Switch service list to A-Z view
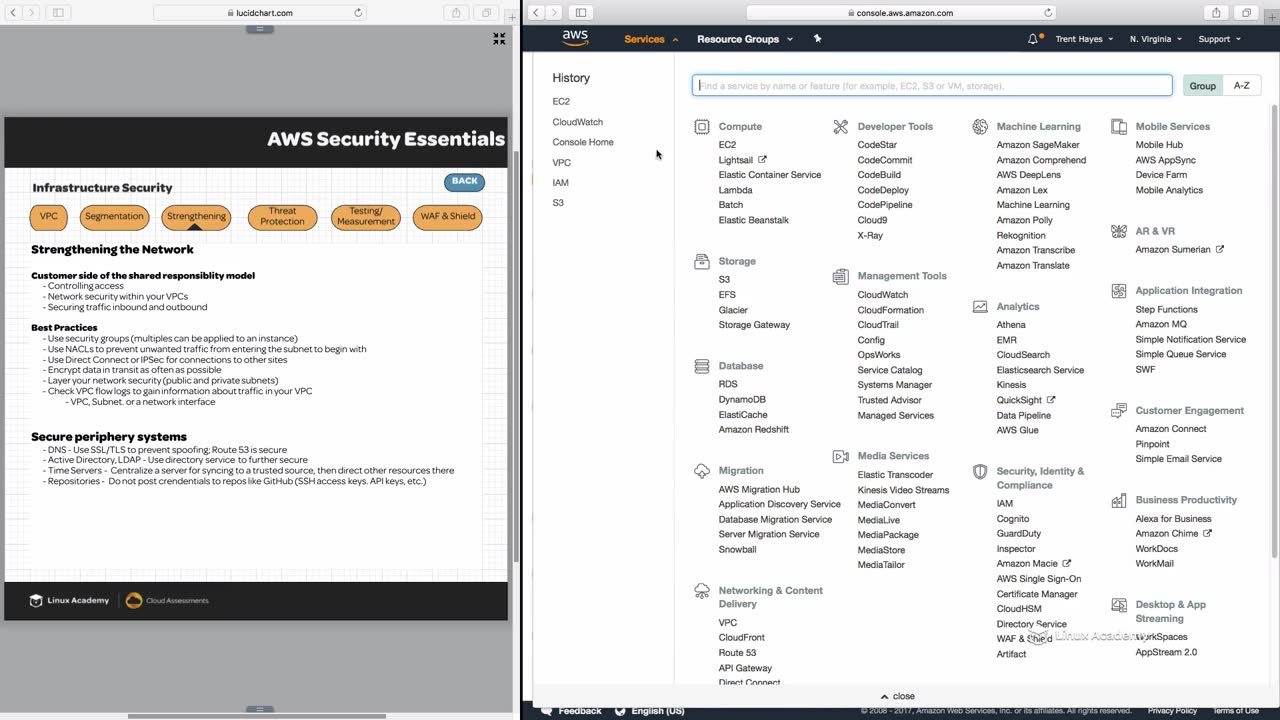Screen dimensions: 1280x720 click(1242, 86)
